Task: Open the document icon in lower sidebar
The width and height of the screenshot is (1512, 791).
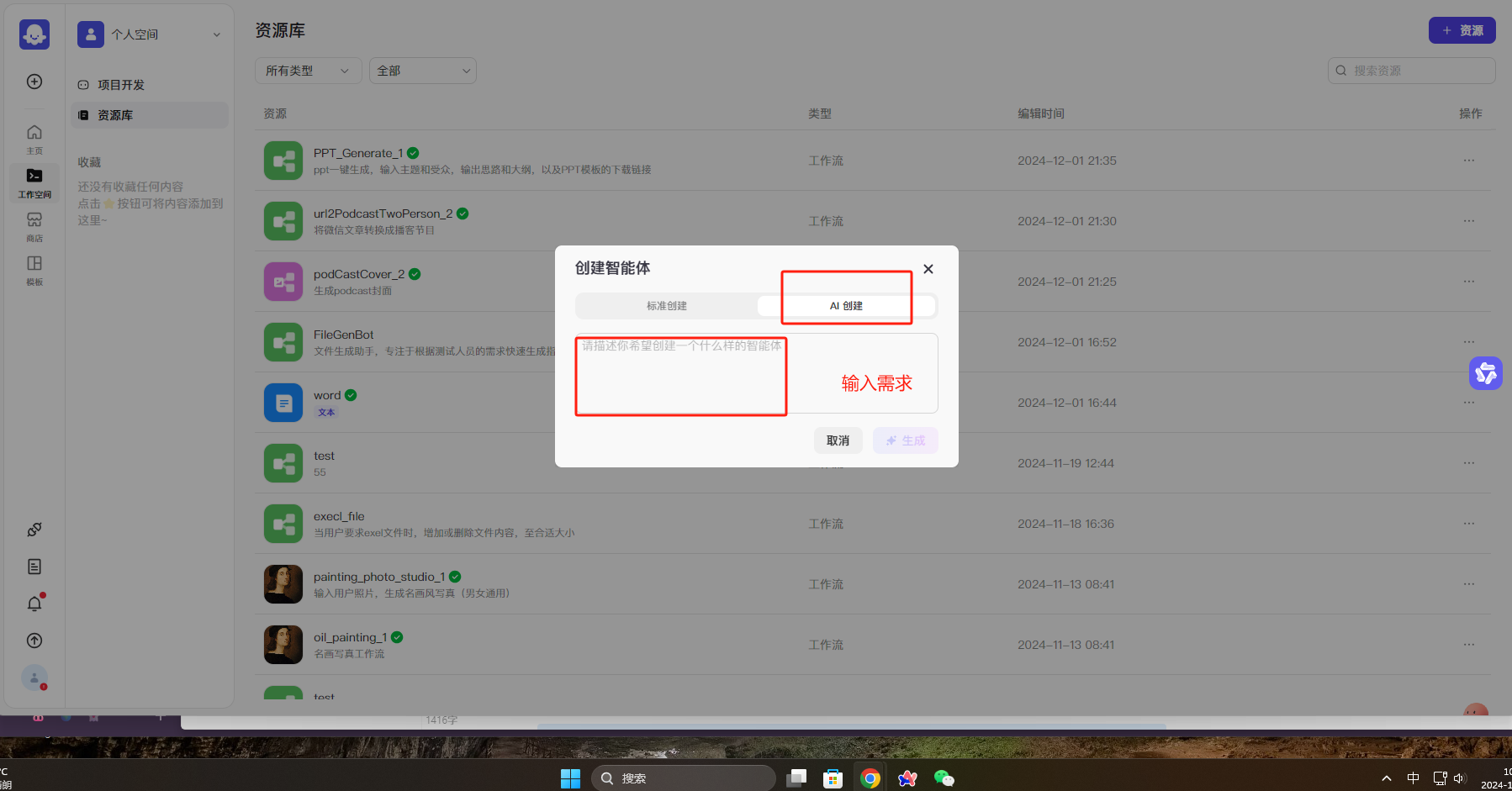Action: pos(34,567)
